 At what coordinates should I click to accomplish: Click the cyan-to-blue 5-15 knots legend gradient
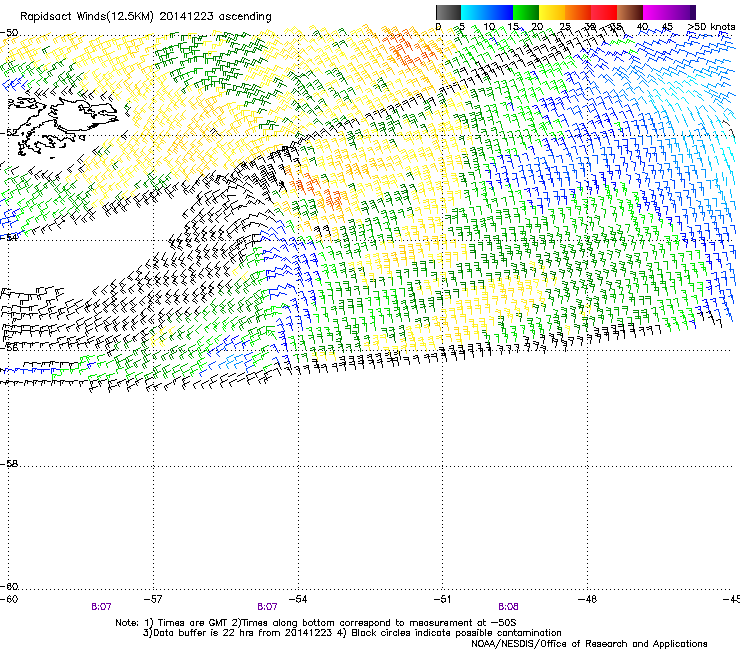pos(487,12)
